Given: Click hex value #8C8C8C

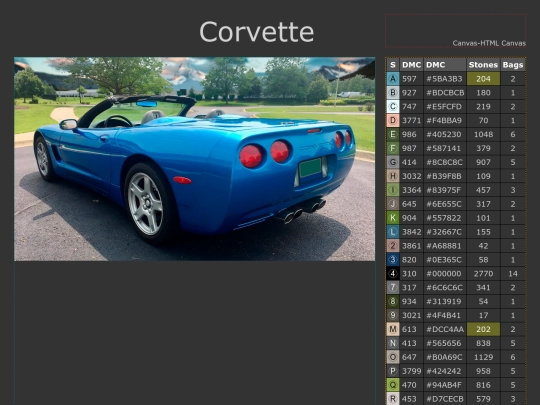Looking at the screenshot, I should click(444, 162).
